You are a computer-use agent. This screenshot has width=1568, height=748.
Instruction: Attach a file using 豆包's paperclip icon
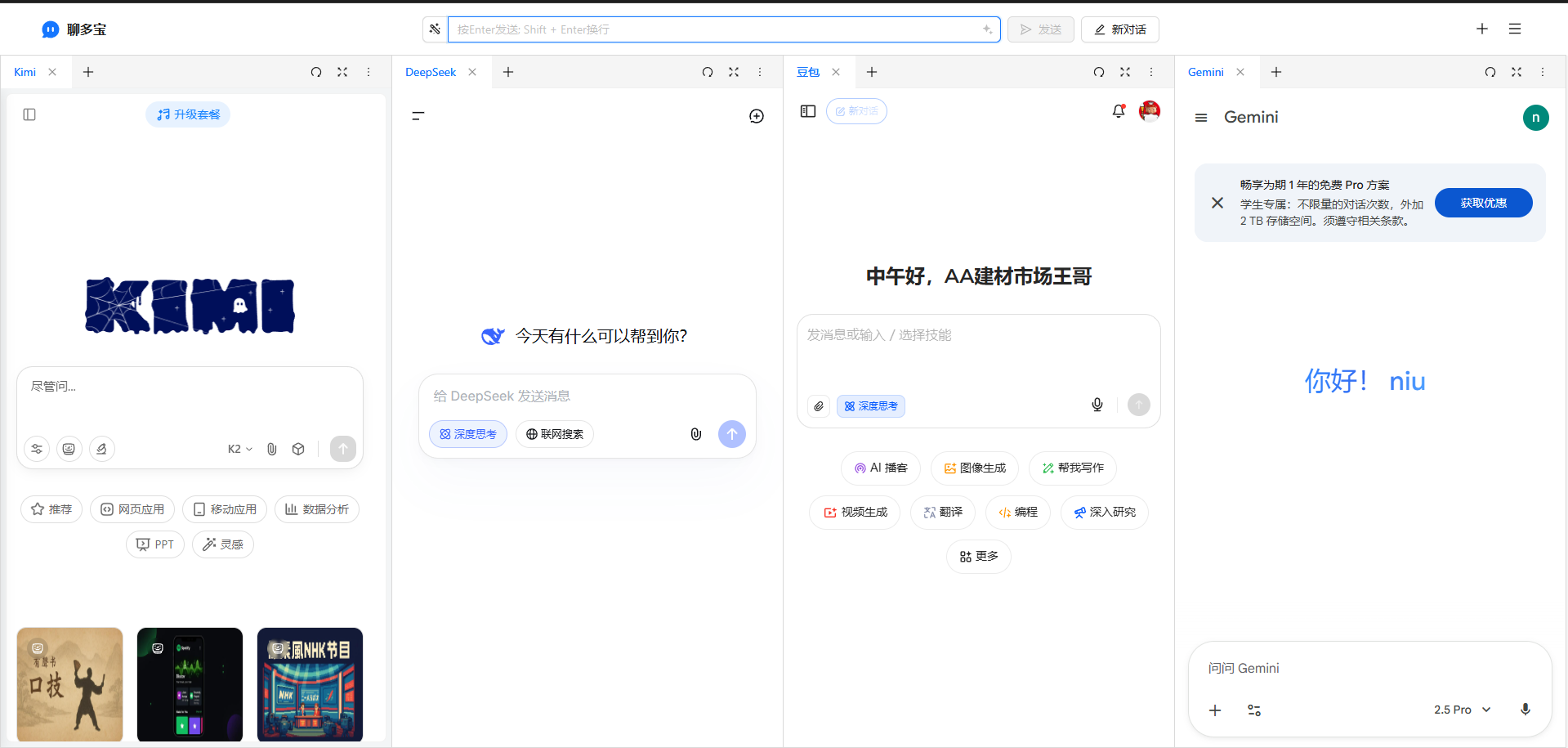point(818,405)
